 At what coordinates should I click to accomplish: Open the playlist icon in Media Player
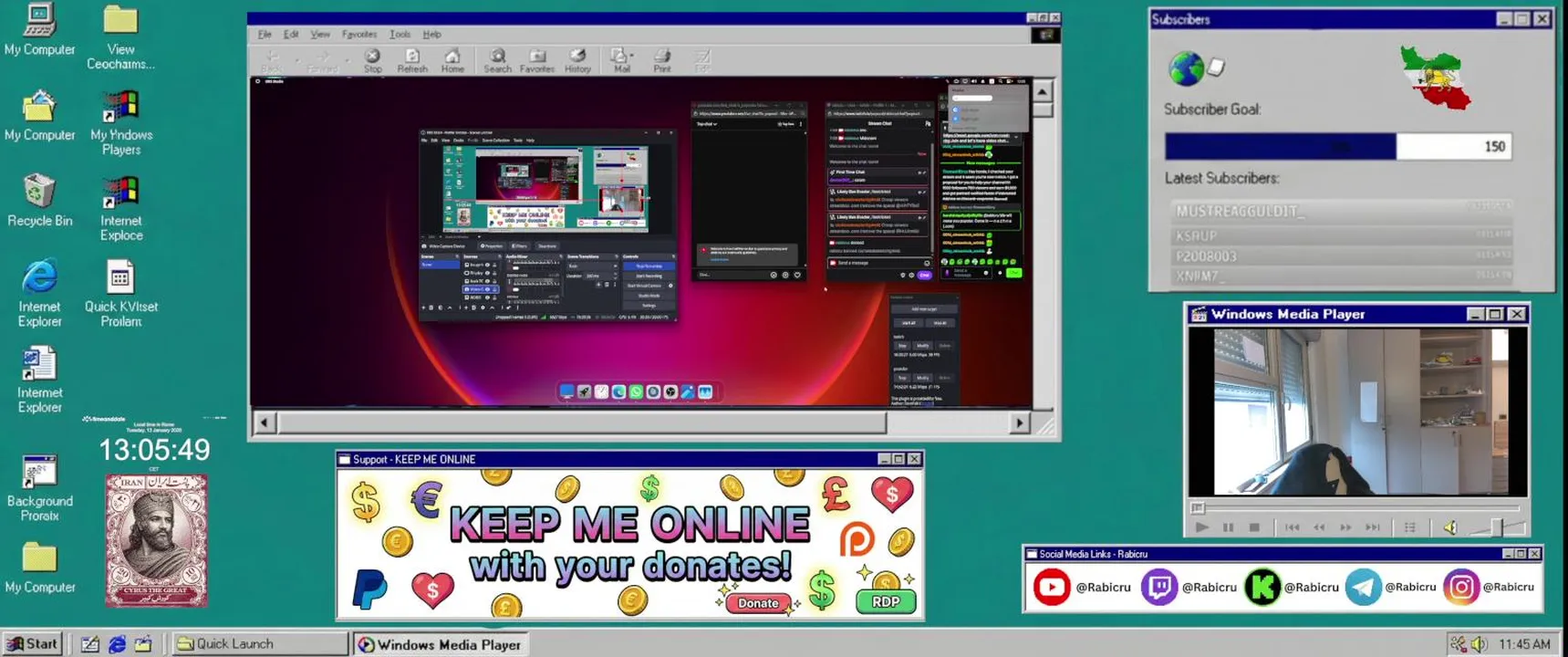[1410, 527]
